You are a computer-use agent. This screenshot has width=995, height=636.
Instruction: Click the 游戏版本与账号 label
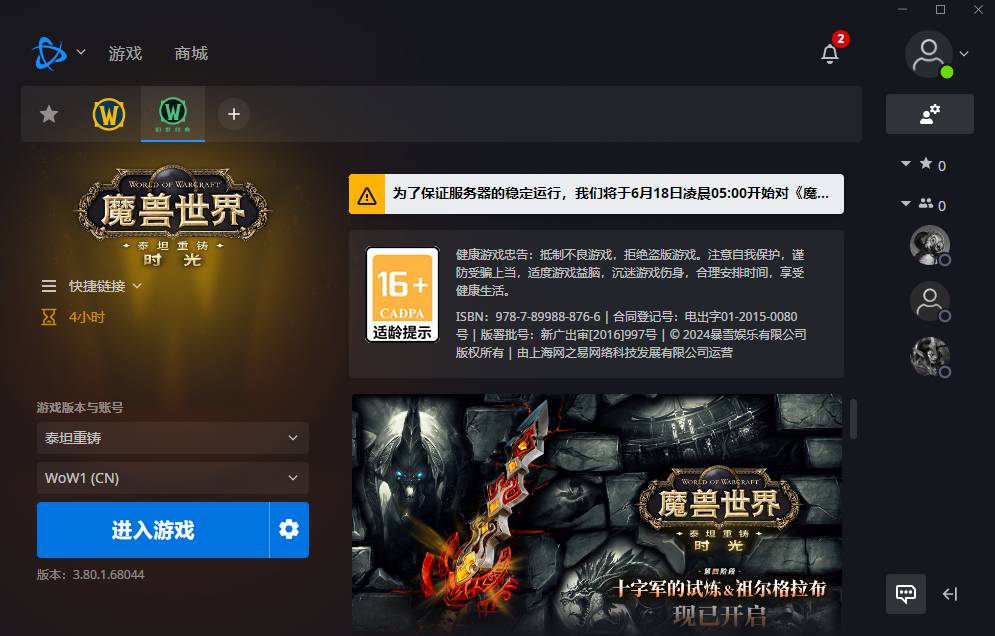click(x=80, y=407)
